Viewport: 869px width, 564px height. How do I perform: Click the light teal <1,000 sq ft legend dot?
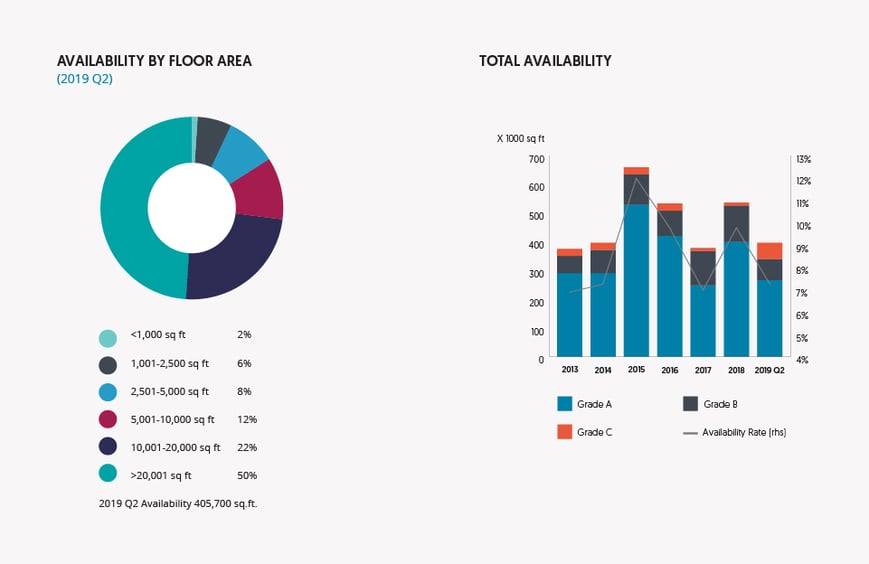[x=108, y=337]
